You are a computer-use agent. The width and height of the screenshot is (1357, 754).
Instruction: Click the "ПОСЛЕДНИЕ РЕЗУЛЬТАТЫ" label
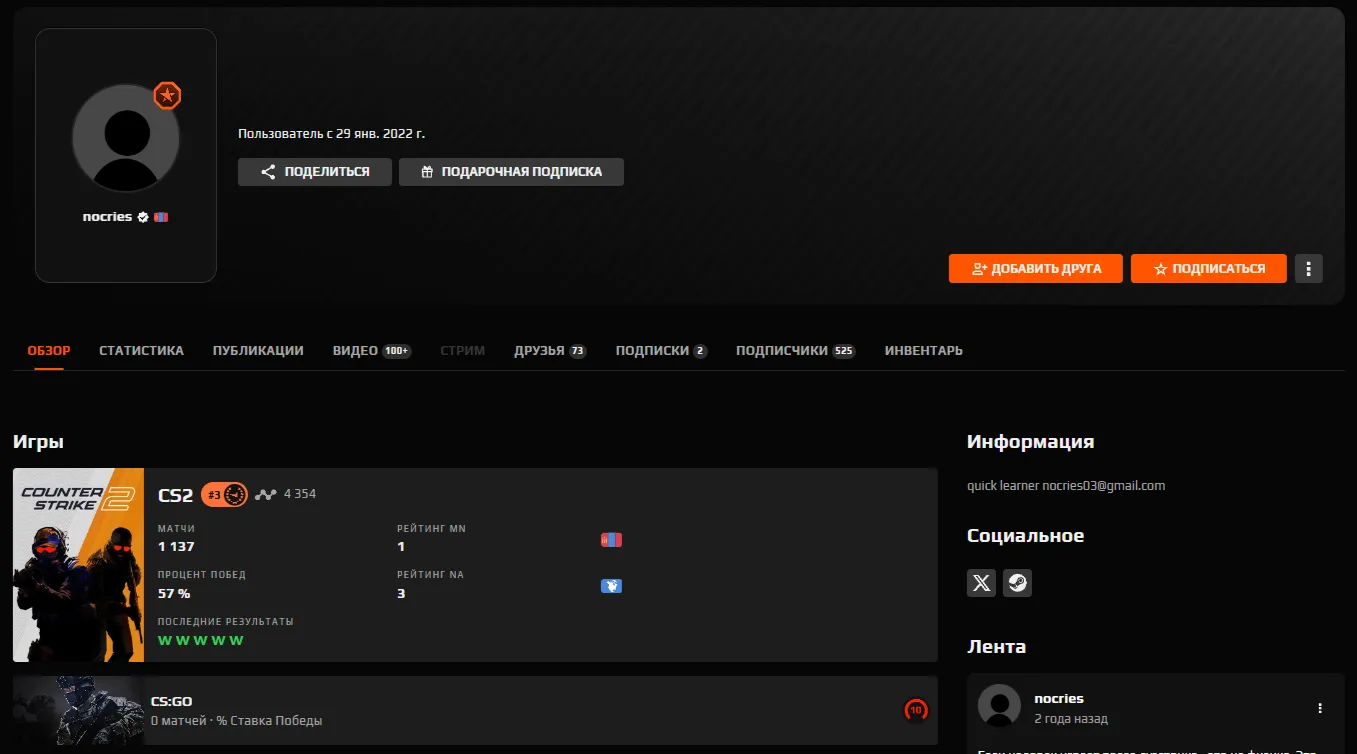pos(226,622)
